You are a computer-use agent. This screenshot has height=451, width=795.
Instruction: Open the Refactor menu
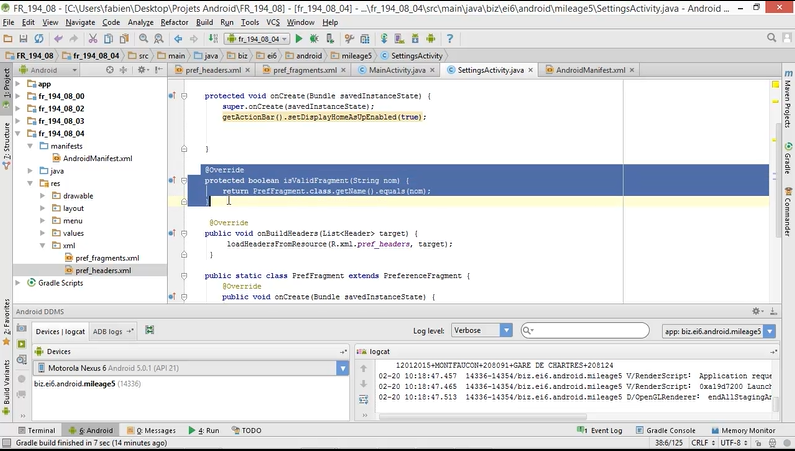(174, 21)
